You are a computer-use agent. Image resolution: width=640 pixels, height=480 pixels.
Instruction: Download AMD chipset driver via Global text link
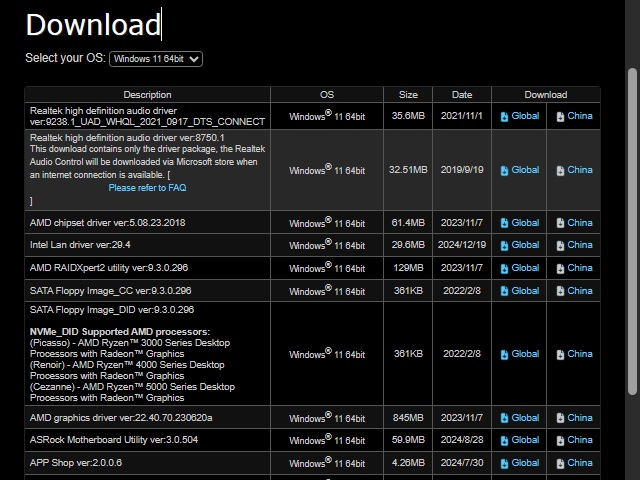pyautogui.click(x=525, y=222)
